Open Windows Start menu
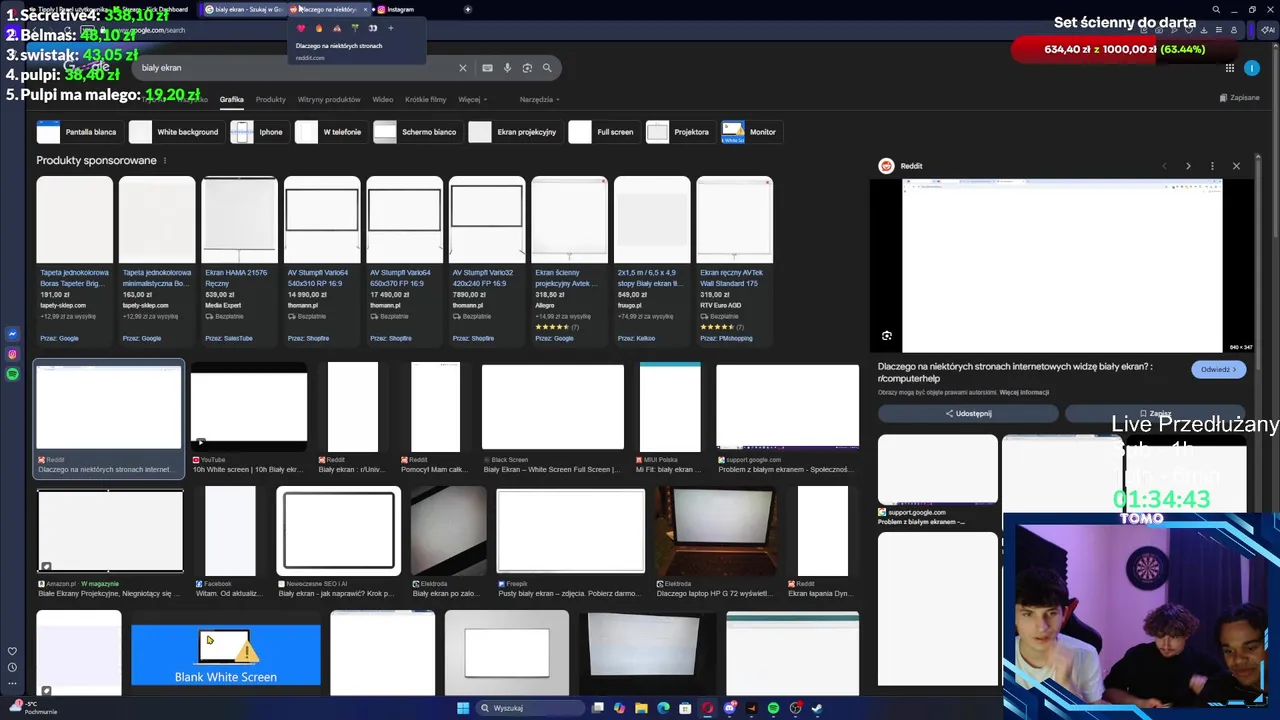Screen dimensions: 1280x720 [x=463, y=708]
